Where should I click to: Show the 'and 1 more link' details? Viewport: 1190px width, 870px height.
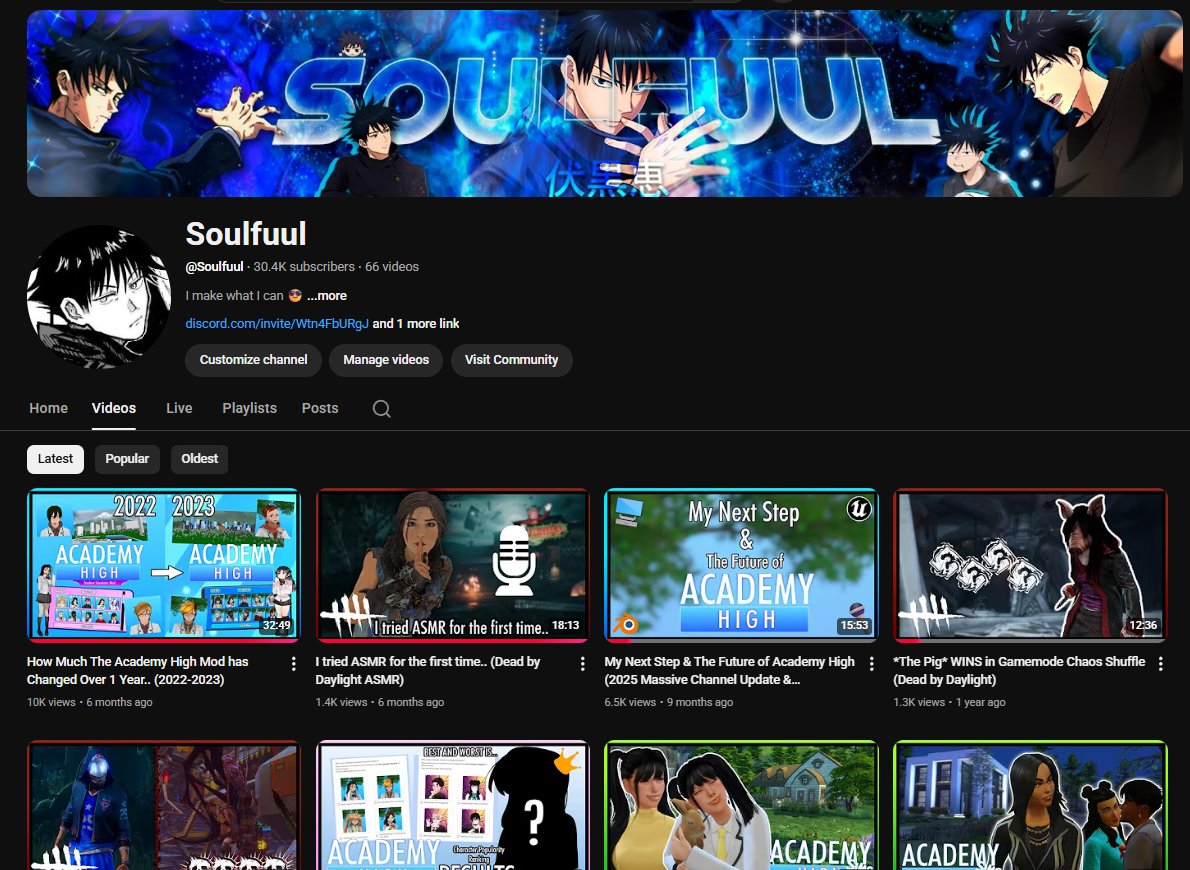pos(416,323)
